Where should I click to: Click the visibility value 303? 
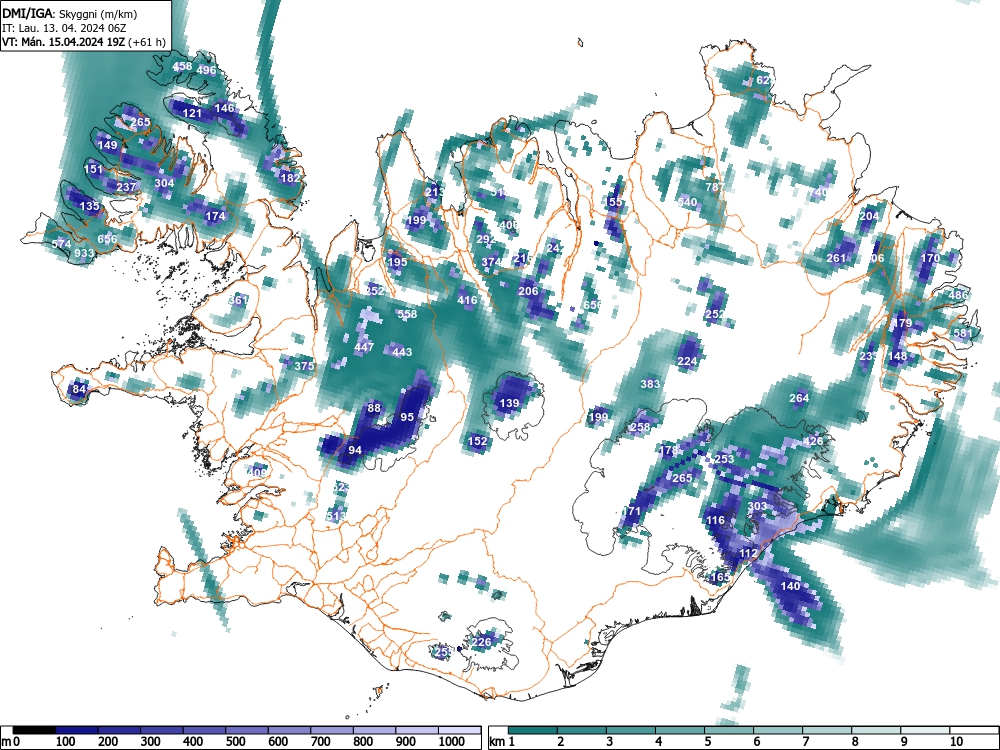(x=757, y=506)
